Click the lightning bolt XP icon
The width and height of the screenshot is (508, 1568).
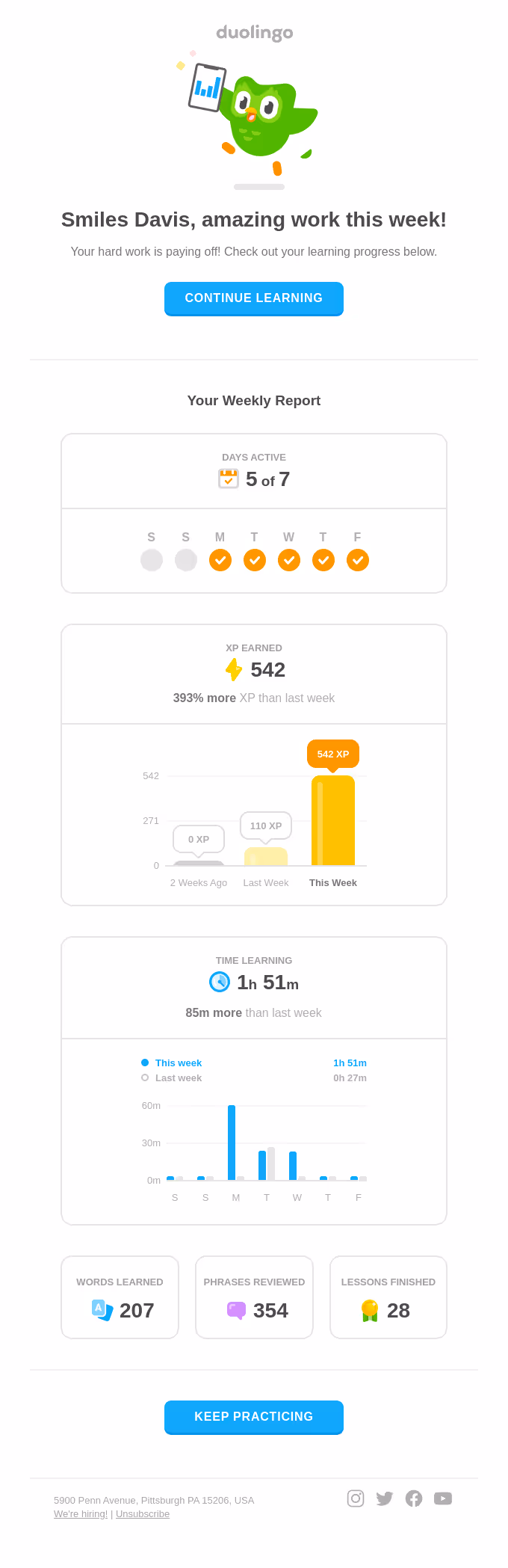click(234, 670)
